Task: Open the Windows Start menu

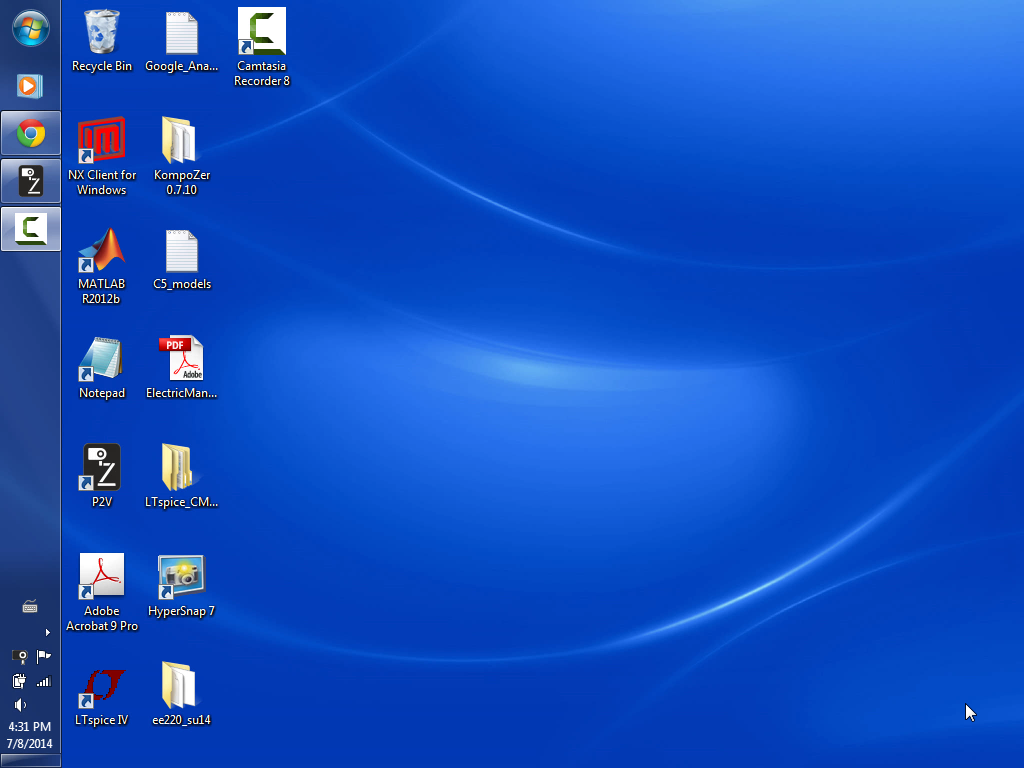Action: [30, 28]
